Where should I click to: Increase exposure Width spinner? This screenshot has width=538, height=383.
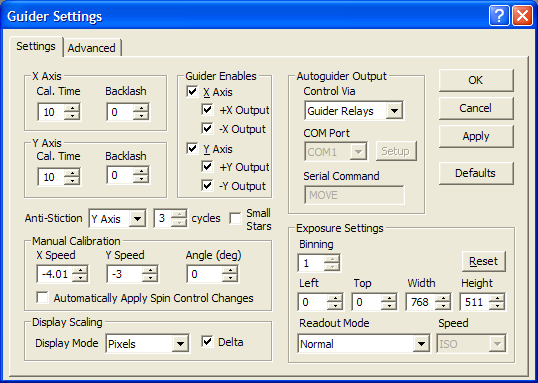443,298
